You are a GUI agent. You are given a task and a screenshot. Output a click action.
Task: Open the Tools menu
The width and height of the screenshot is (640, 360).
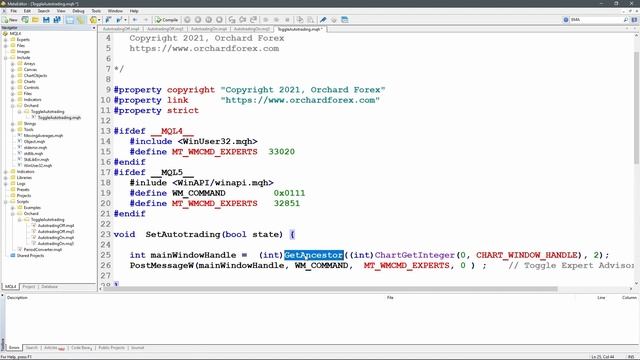[x=96, y=11]
